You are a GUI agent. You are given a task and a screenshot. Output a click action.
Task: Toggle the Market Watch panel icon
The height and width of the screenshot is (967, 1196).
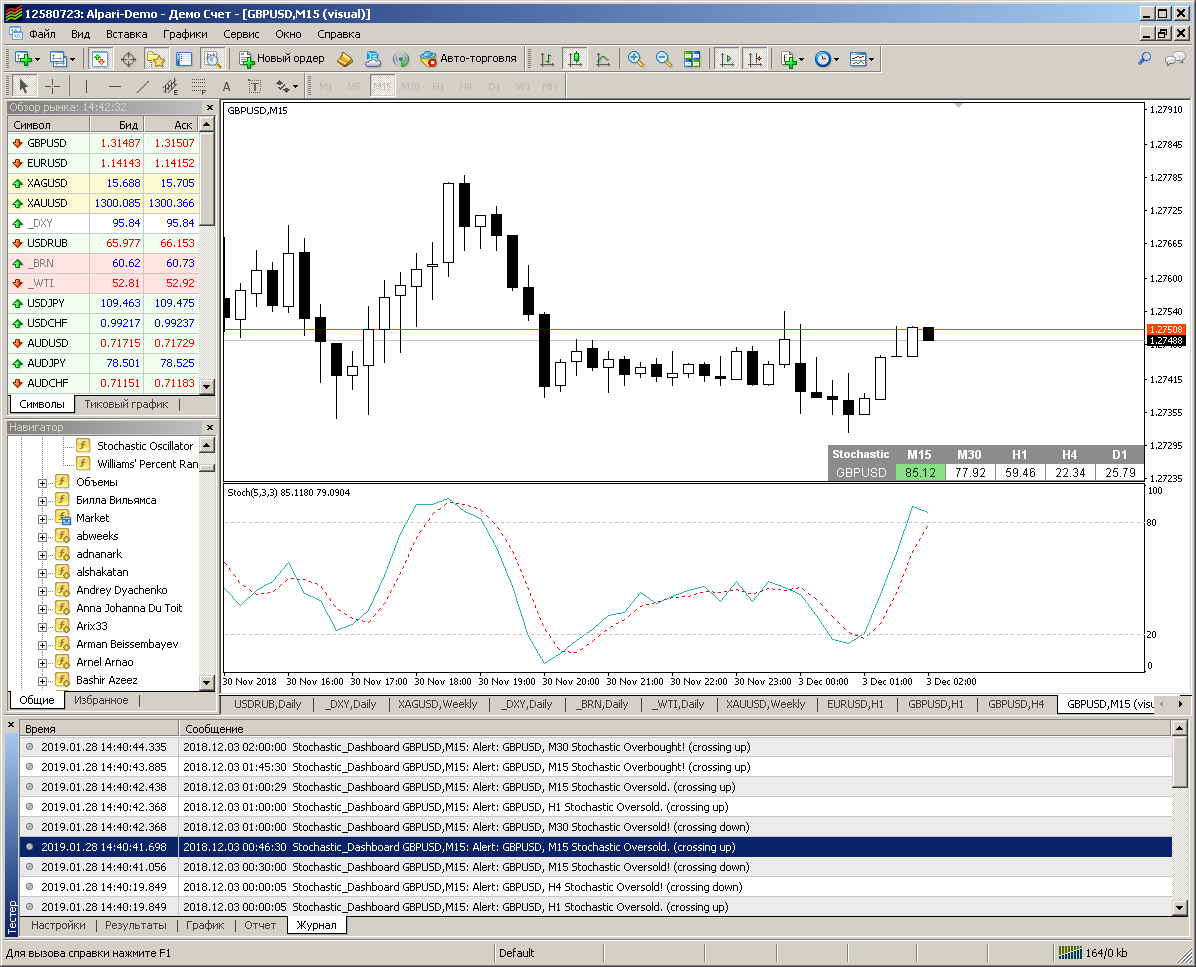click(x=100, y=59)
